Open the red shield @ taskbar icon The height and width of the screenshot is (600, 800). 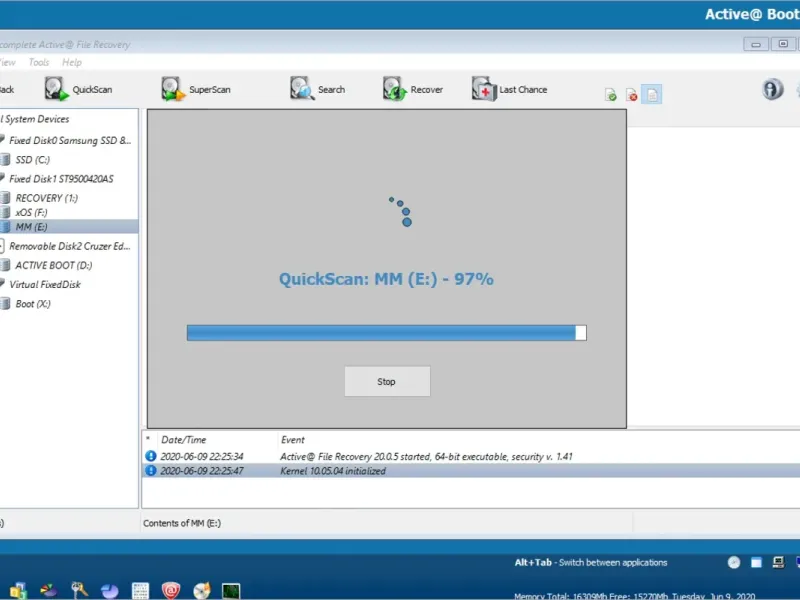click(171, 591)
